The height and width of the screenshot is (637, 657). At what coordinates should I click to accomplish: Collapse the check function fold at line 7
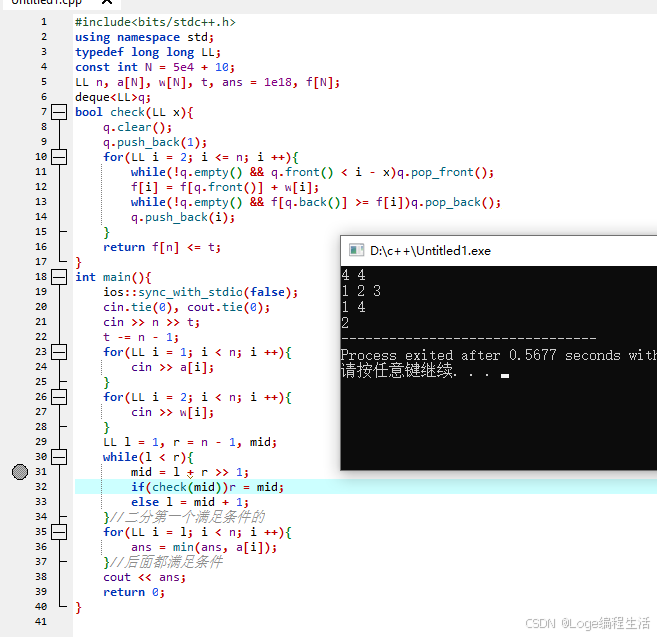[x=59, y=112]
